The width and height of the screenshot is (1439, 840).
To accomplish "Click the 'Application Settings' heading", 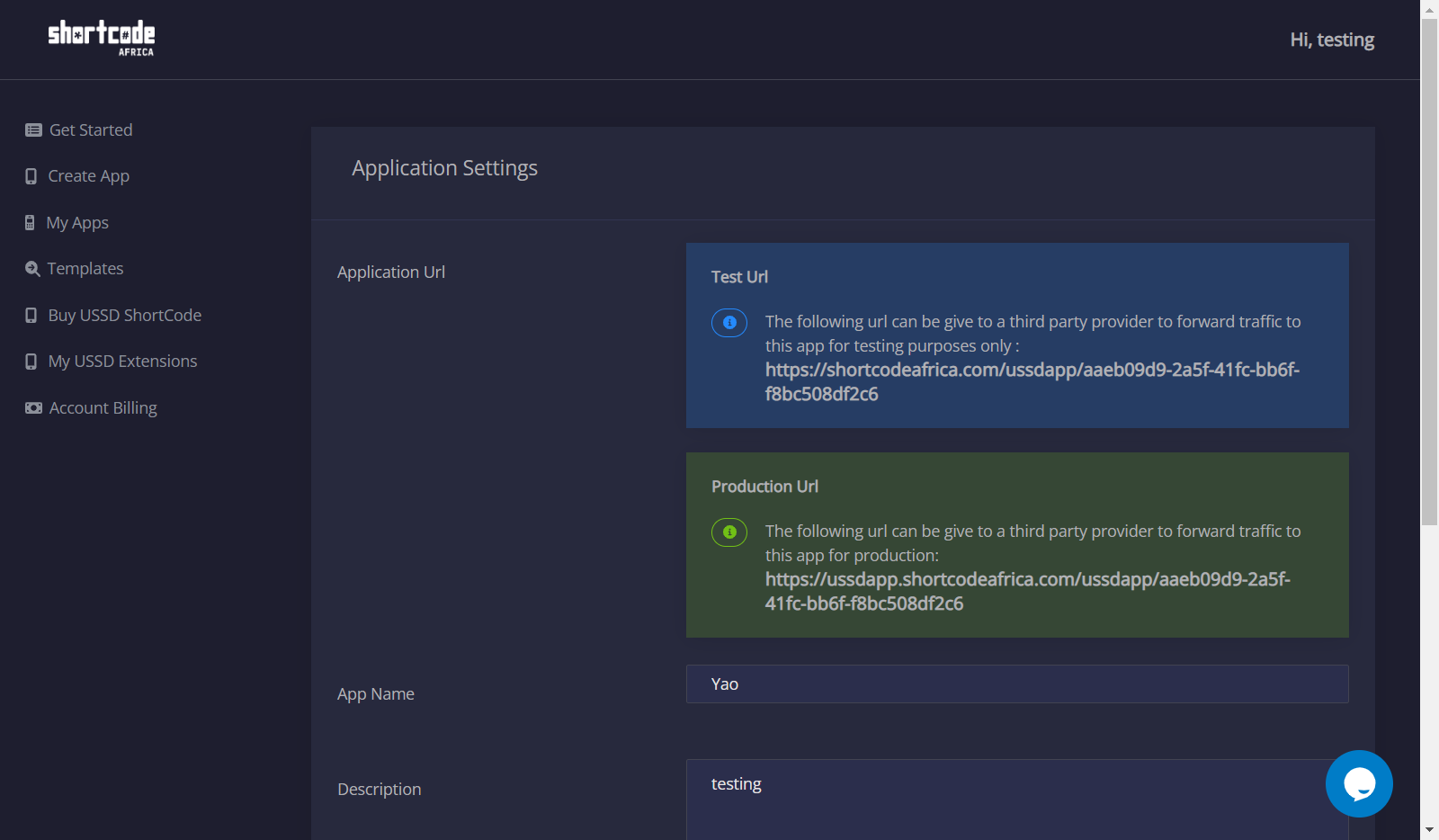I will [444, 169].
